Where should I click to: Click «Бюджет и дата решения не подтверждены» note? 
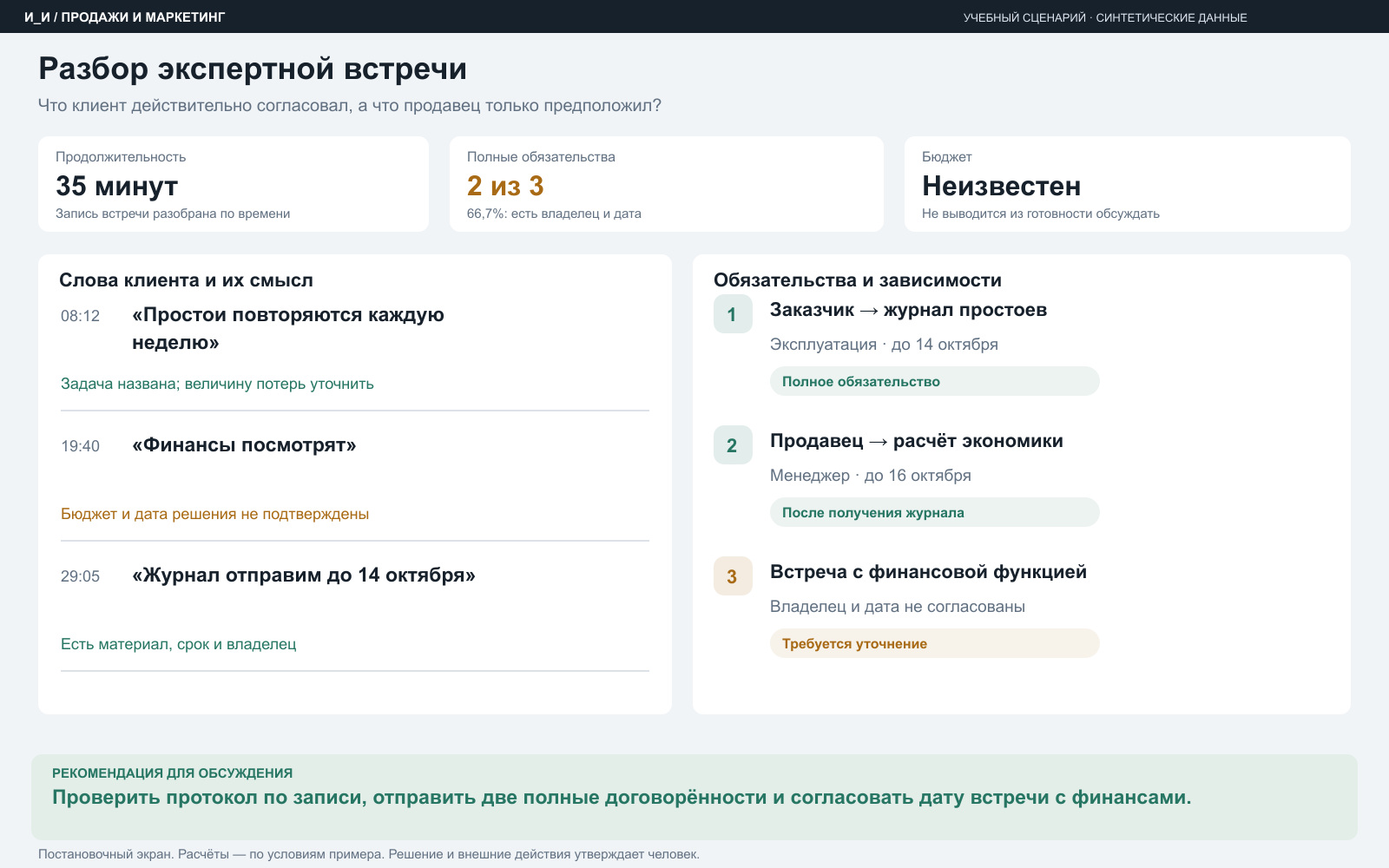click(214, 514)
